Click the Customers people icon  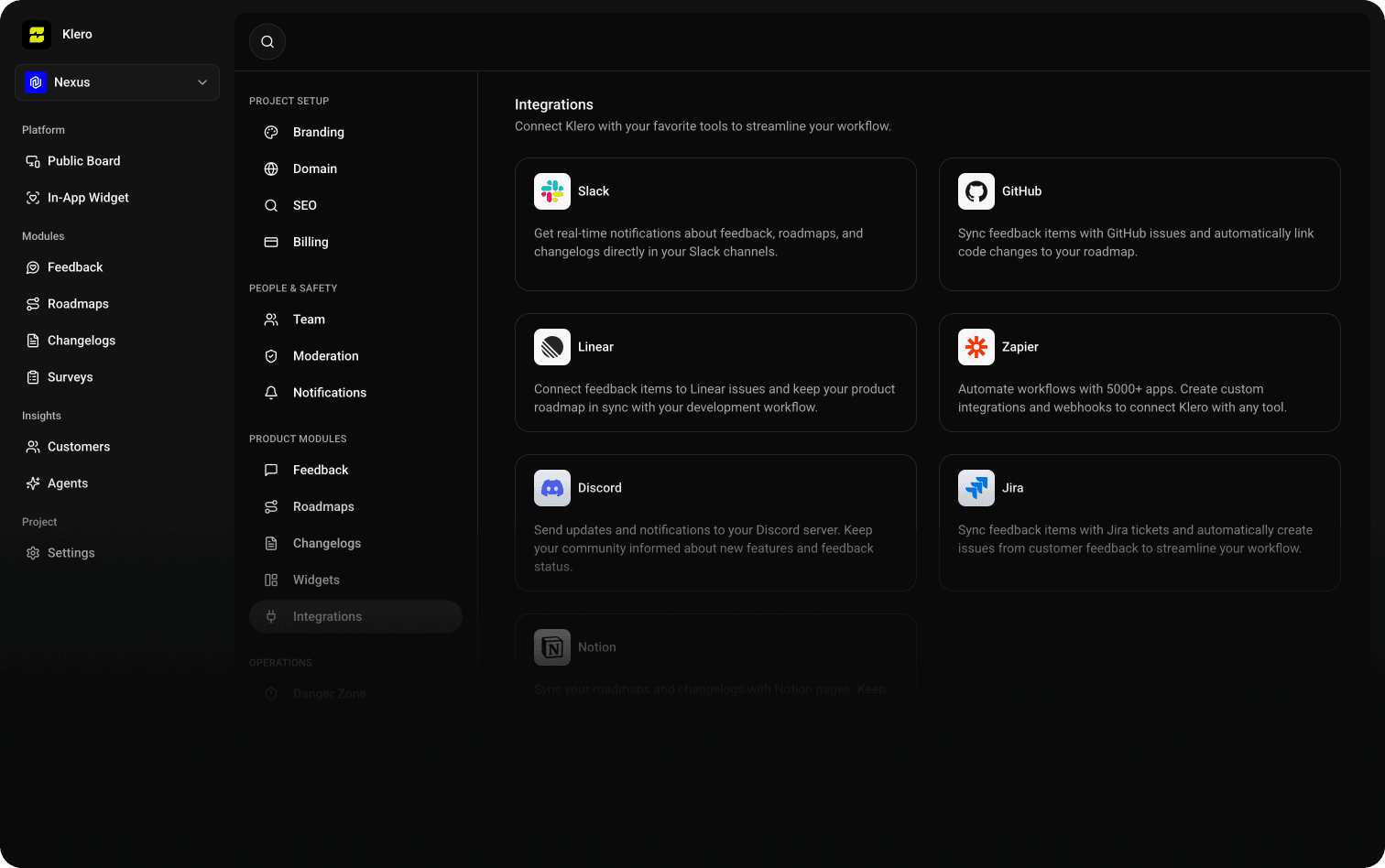tap(33, 447)
